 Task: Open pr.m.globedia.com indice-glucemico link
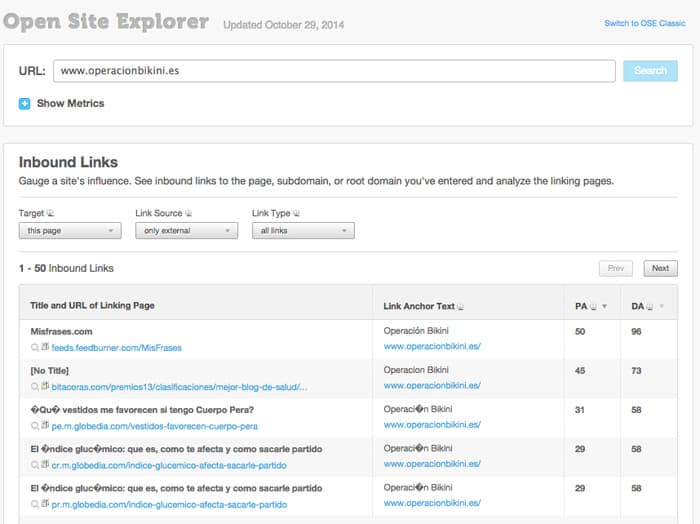pos(169,505)
